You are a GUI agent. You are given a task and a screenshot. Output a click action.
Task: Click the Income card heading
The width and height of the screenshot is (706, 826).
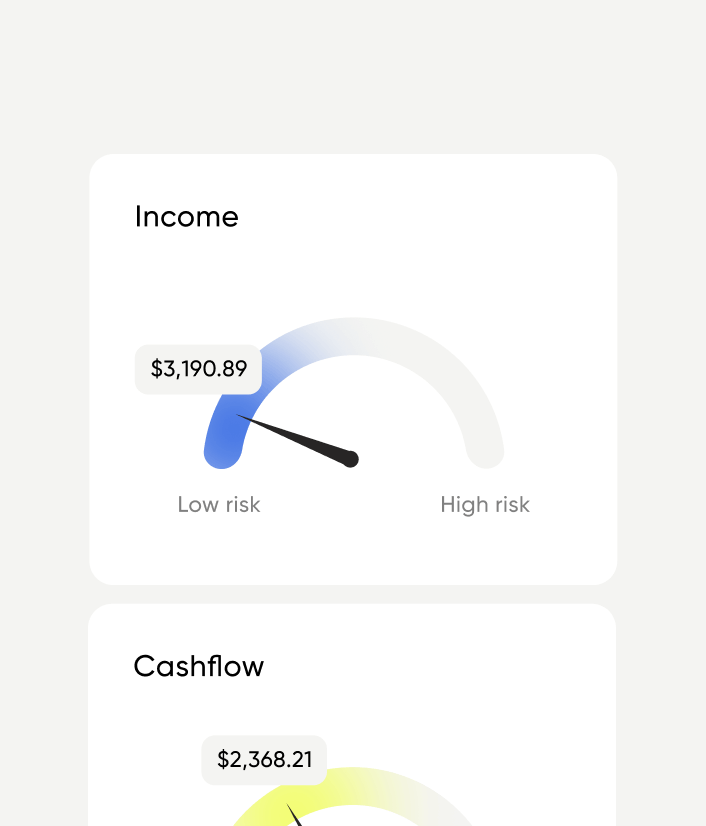[187, 217]
